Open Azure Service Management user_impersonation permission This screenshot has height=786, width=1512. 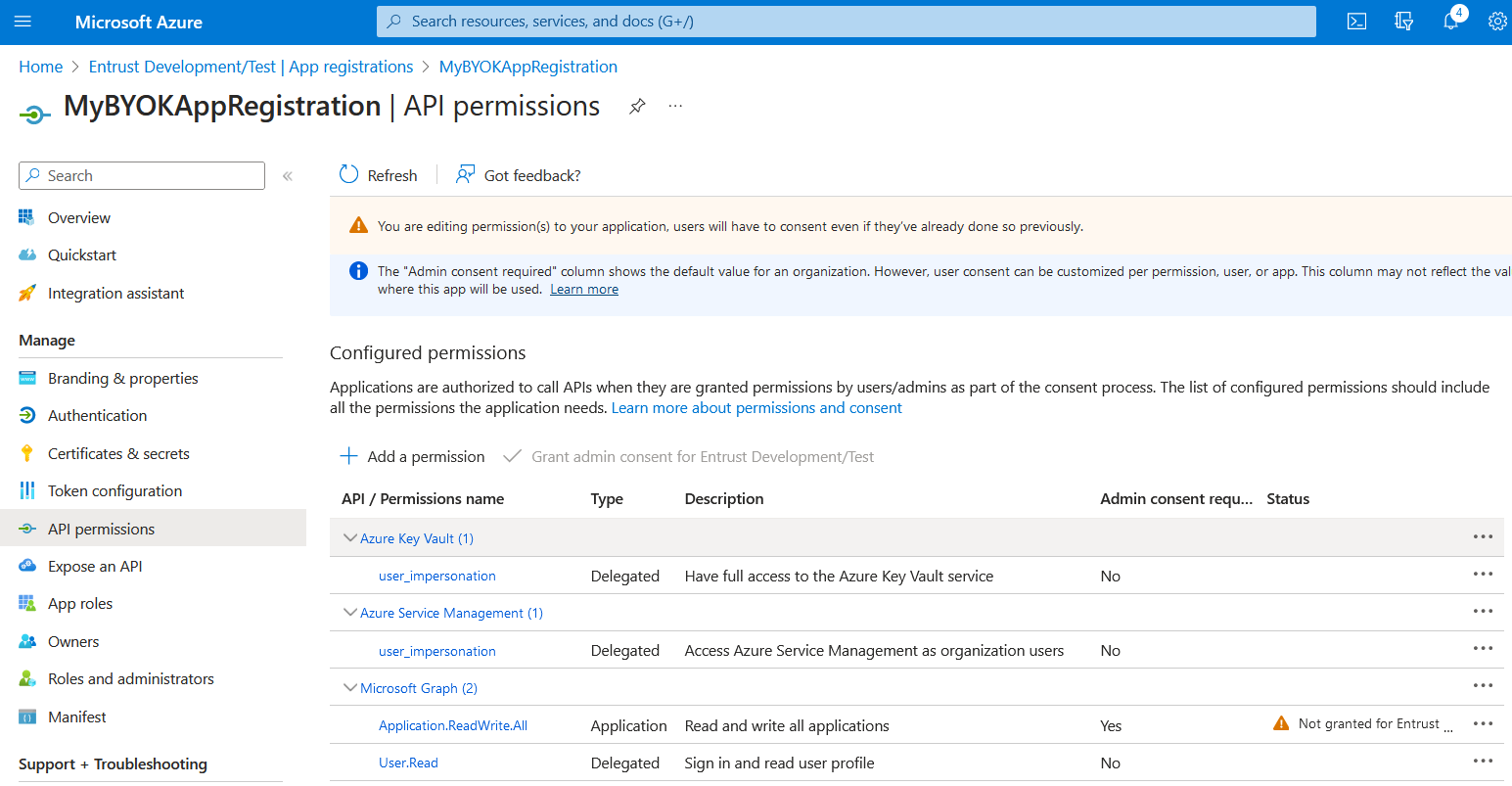[x=436, y=651]
